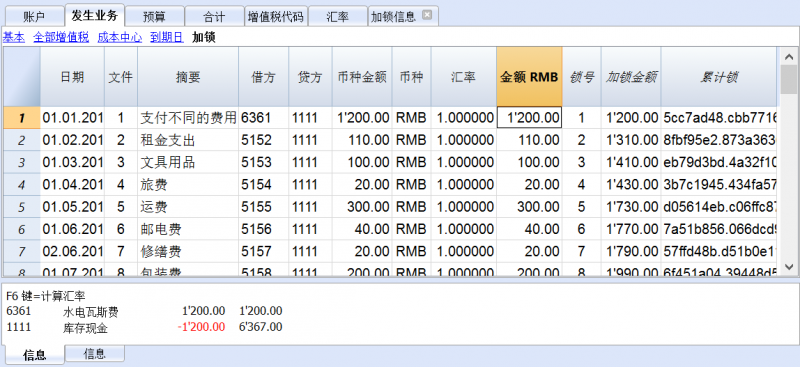This screenshot has height=367, width=800.
Task: Click the 币种 column header
Action: coord(411,77)
